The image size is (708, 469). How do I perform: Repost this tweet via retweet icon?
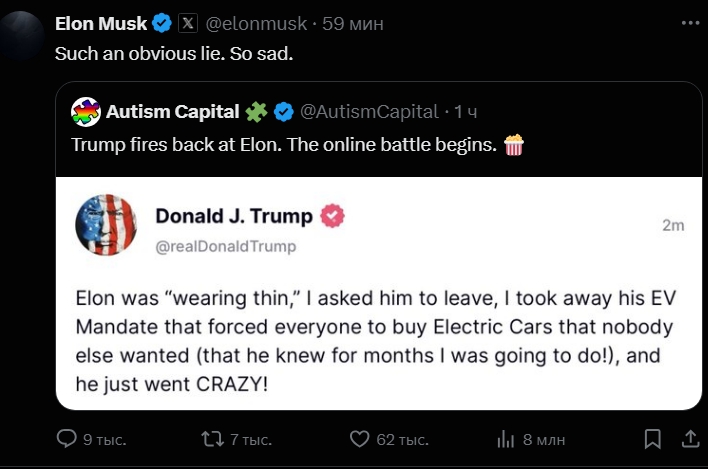213,439
